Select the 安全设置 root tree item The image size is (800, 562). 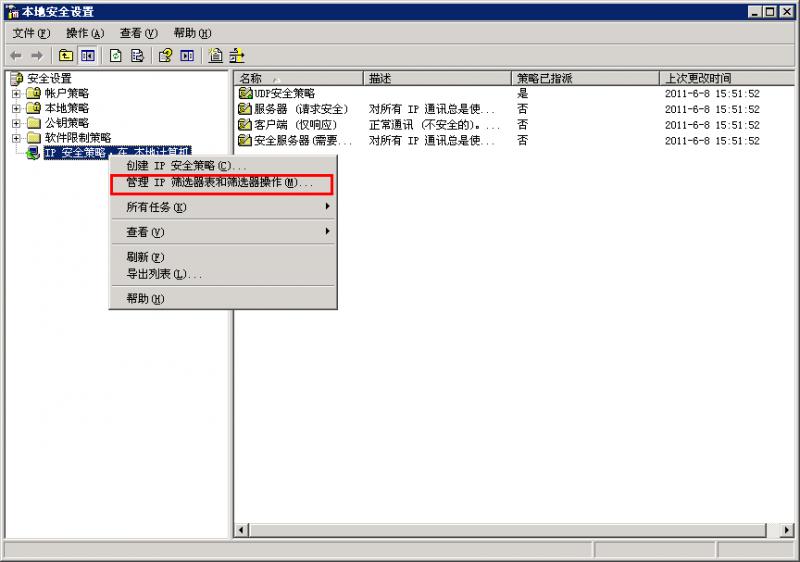49,78
